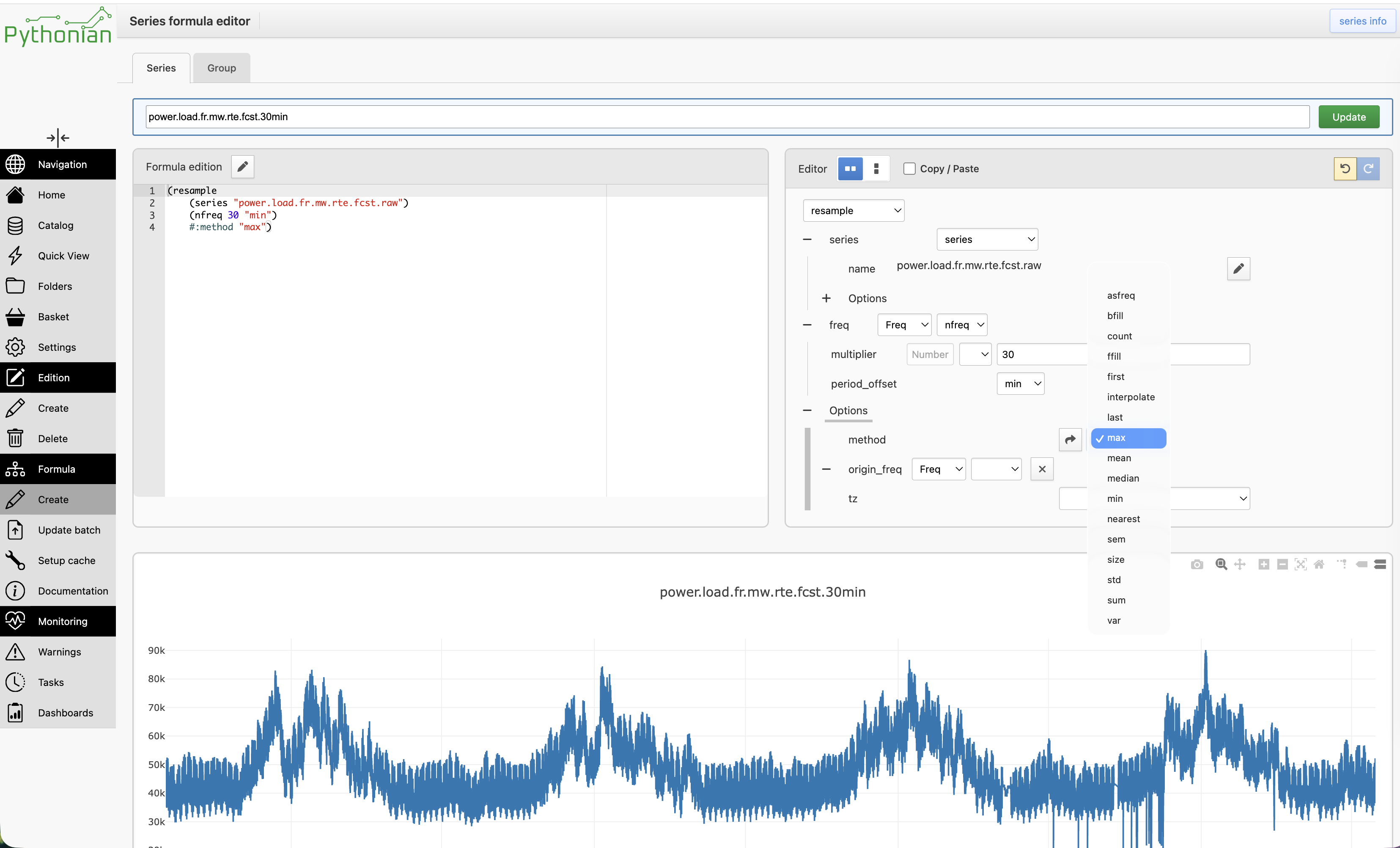This screenshot has height=848, width=1400.
Task: Choose median from method list
Action: tap(1128, 479)
